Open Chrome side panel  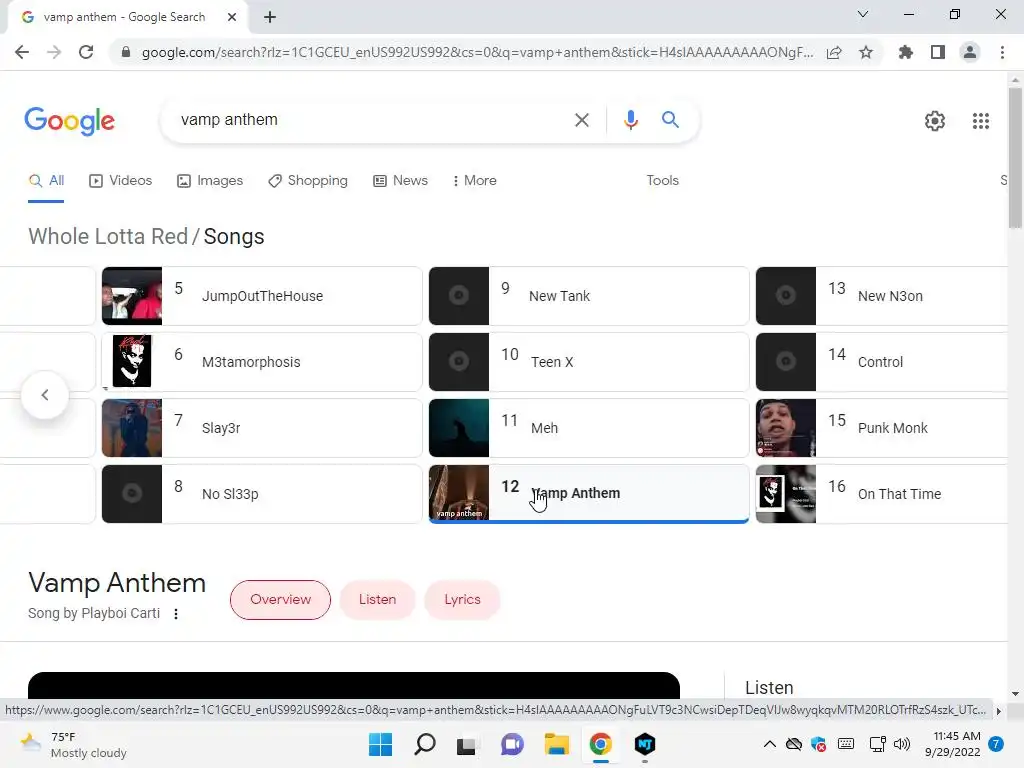coord(938,52)
